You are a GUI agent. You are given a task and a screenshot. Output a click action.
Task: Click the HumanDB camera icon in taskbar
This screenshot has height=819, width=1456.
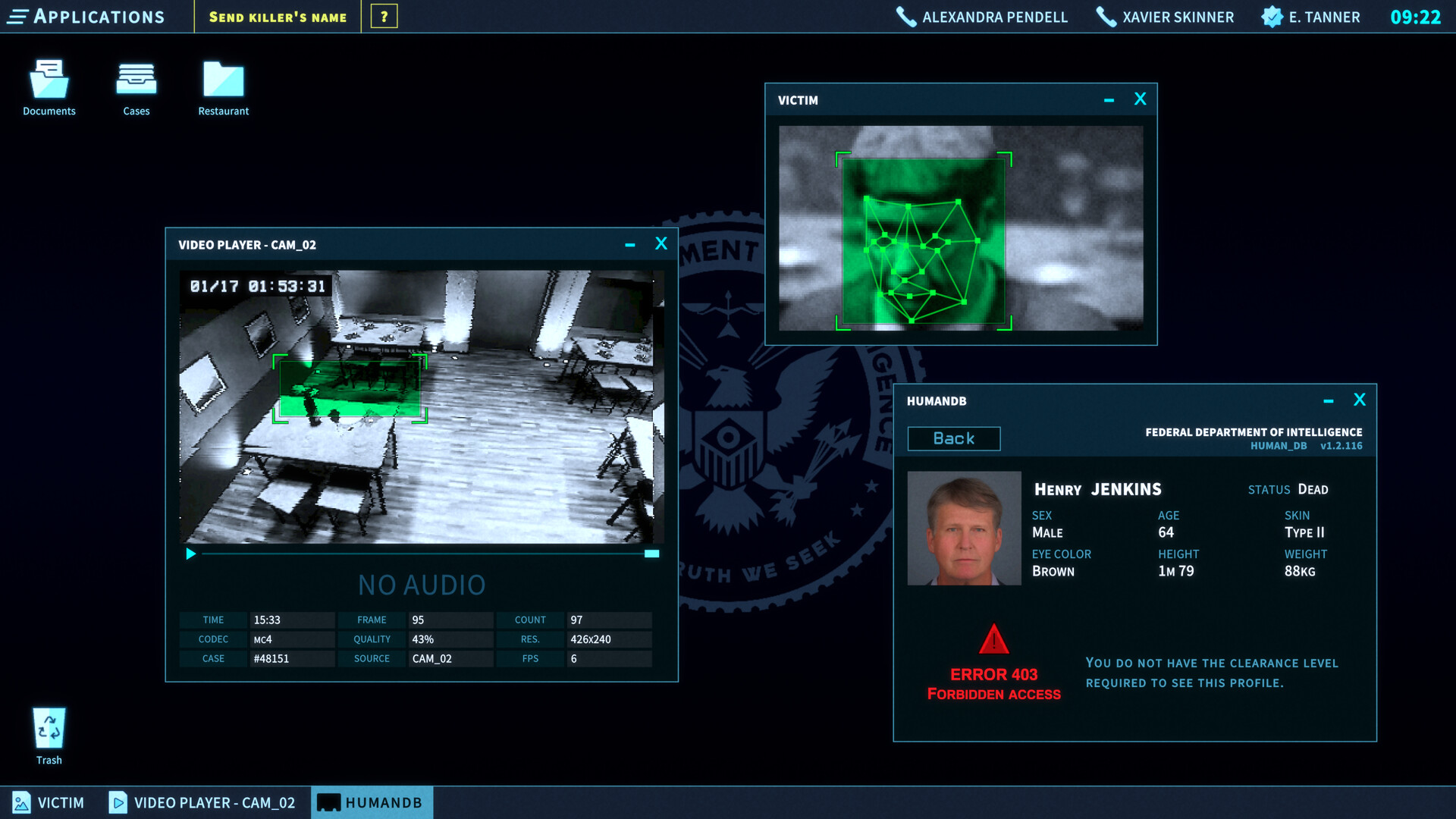pyautogui.click(x=329, y=802)
